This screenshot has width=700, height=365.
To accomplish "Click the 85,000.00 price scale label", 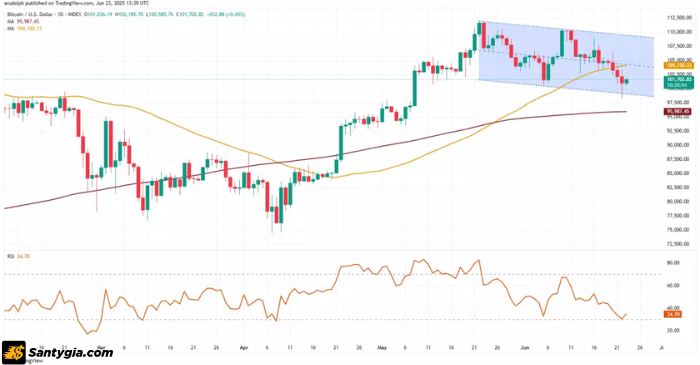I will (679, 173).
